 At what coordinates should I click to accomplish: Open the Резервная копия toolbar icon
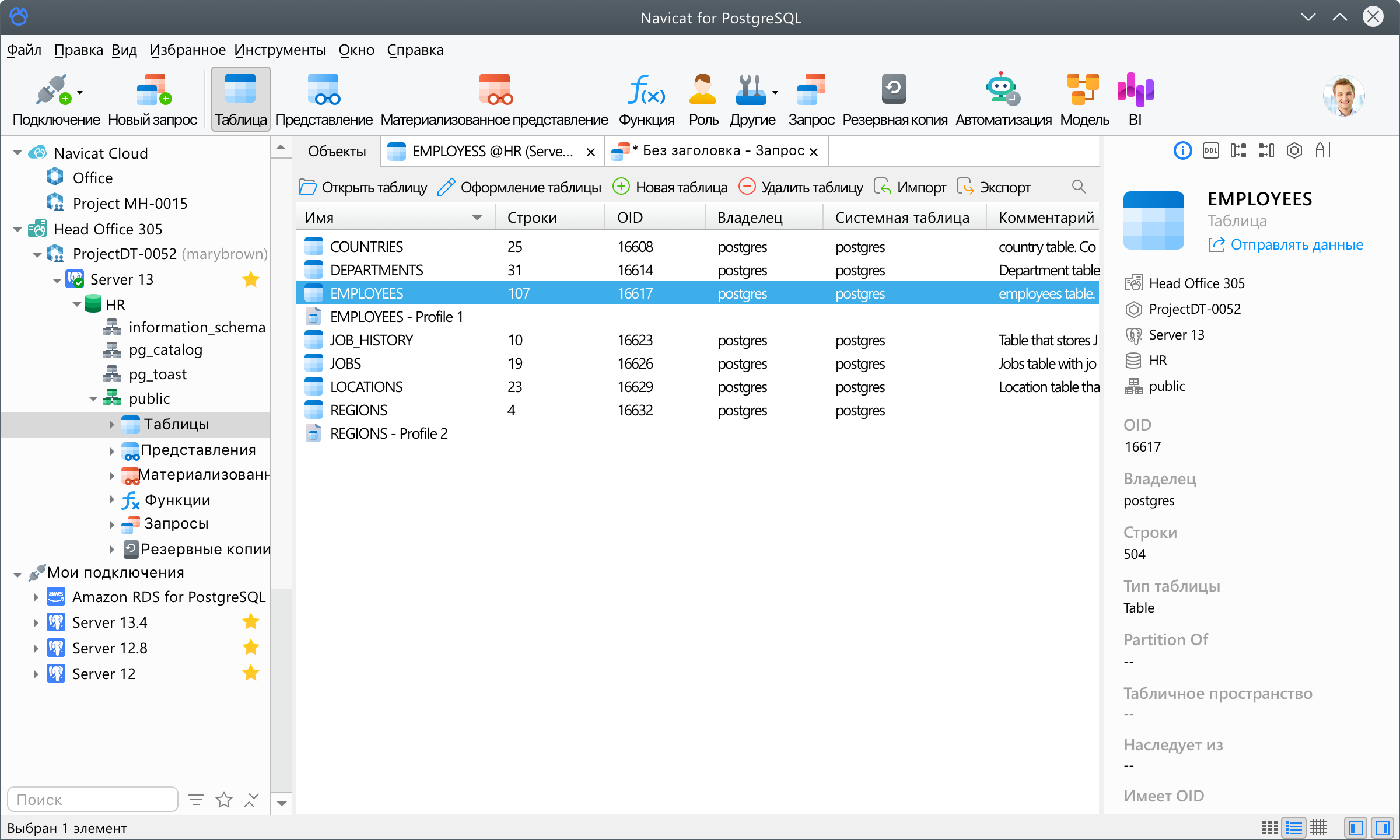(895, 100)
